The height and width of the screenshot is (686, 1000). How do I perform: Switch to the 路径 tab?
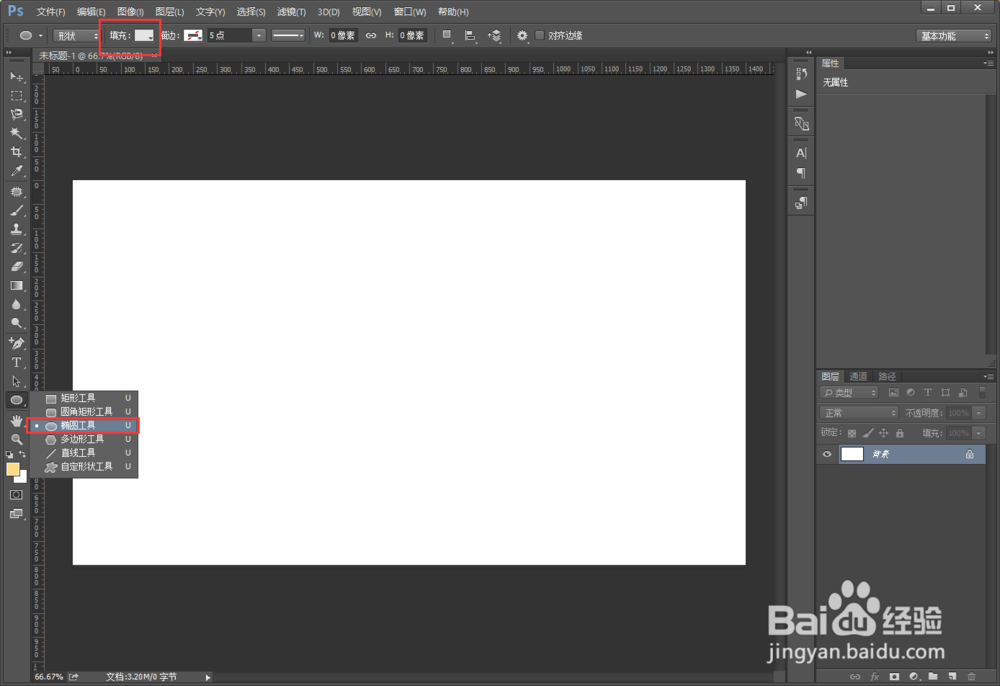[x=887, y=376]
